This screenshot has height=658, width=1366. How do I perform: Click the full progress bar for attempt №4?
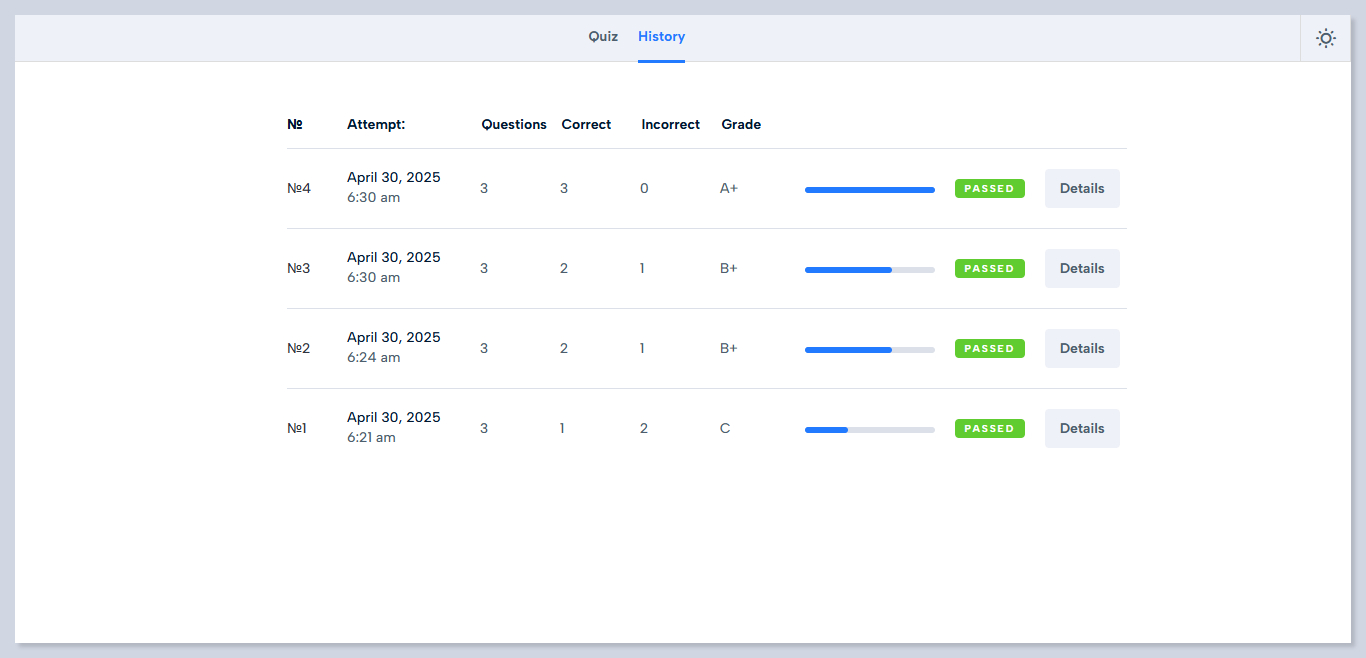click(869, 189)
